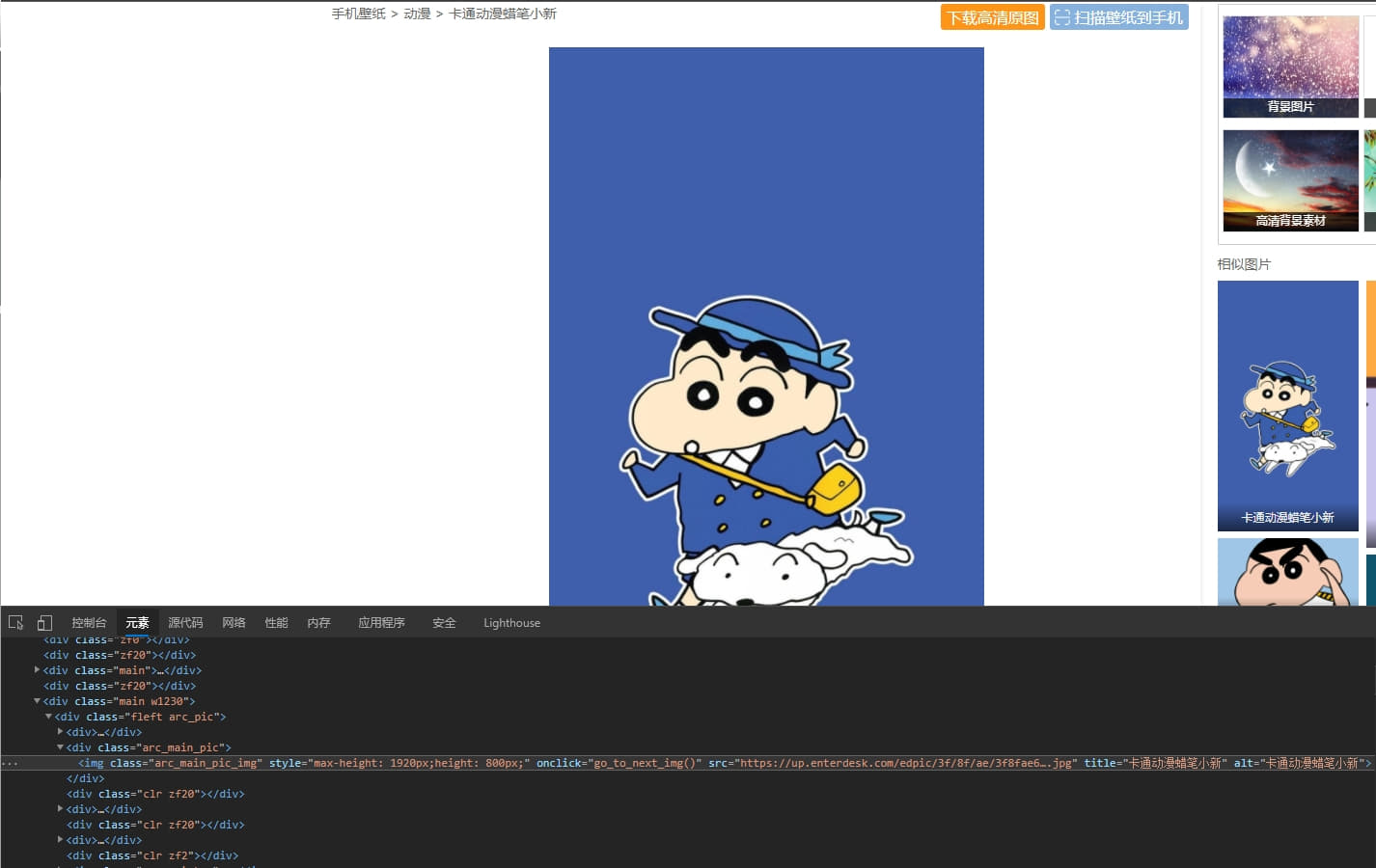Click the main Crayon Shin-chan wallpaper image
Viewport: 1376px width, 868px height.
[x=766, y=326]
